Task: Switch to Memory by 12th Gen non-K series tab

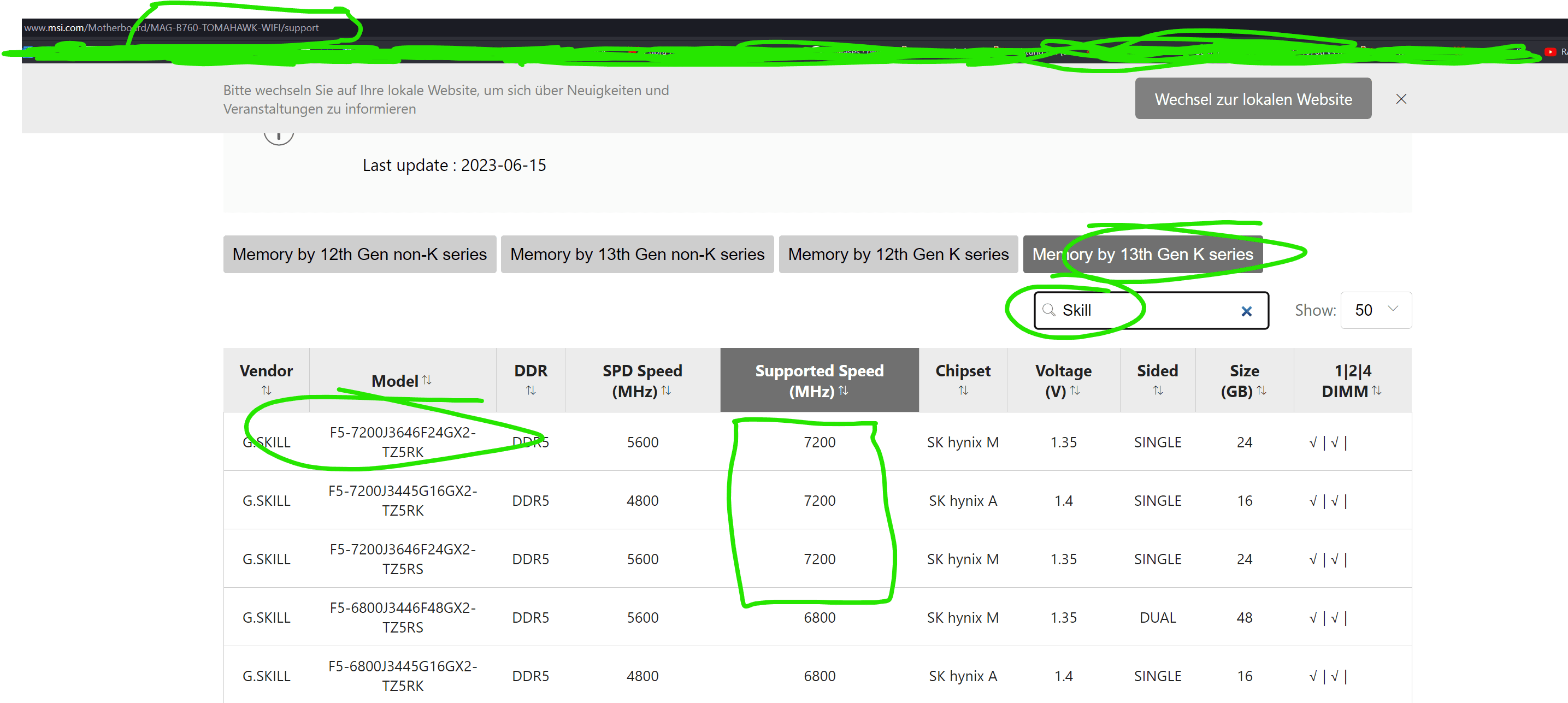Action: [359, 255]
